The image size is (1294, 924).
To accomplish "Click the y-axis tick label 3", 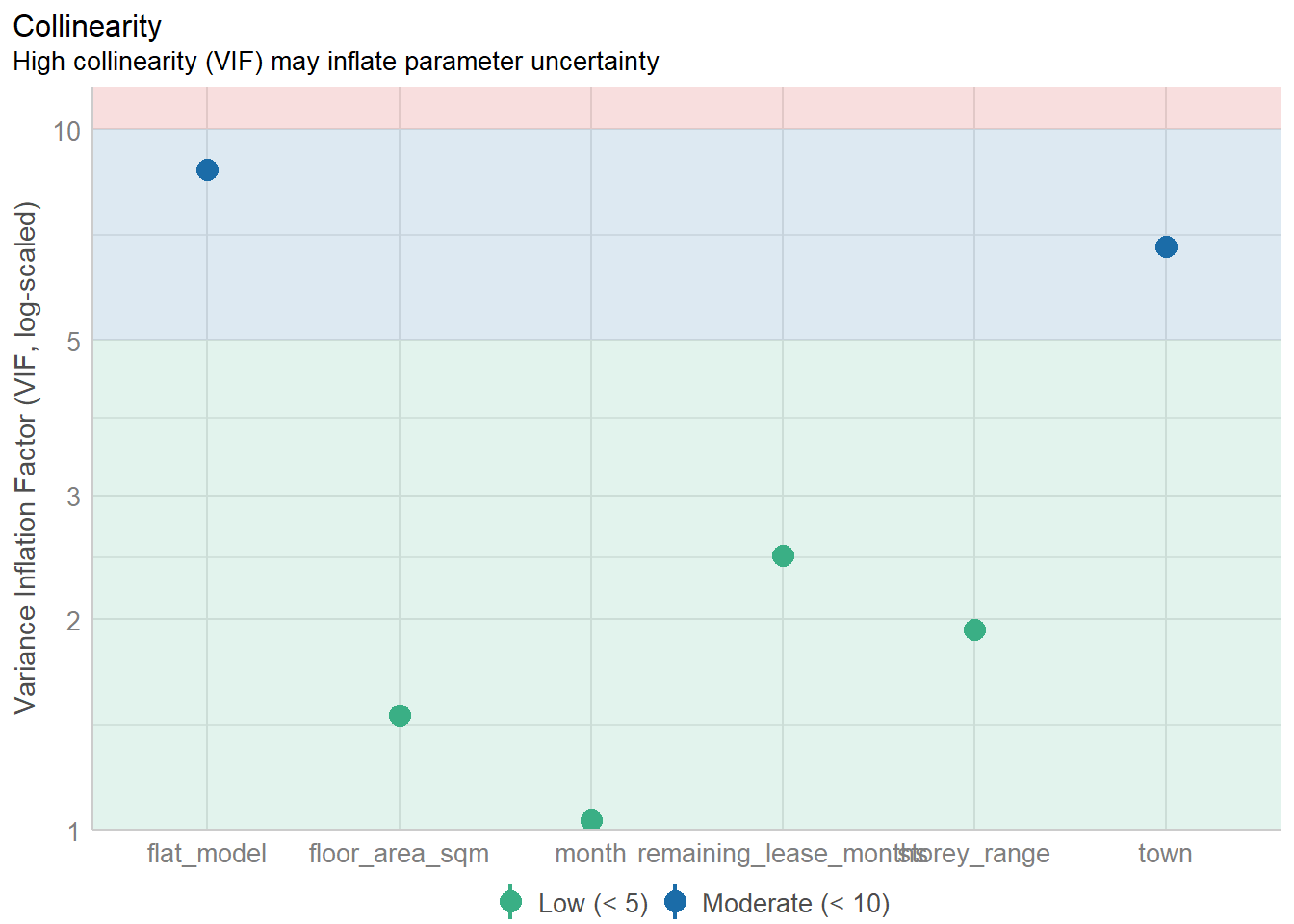I will pos(73,498).
